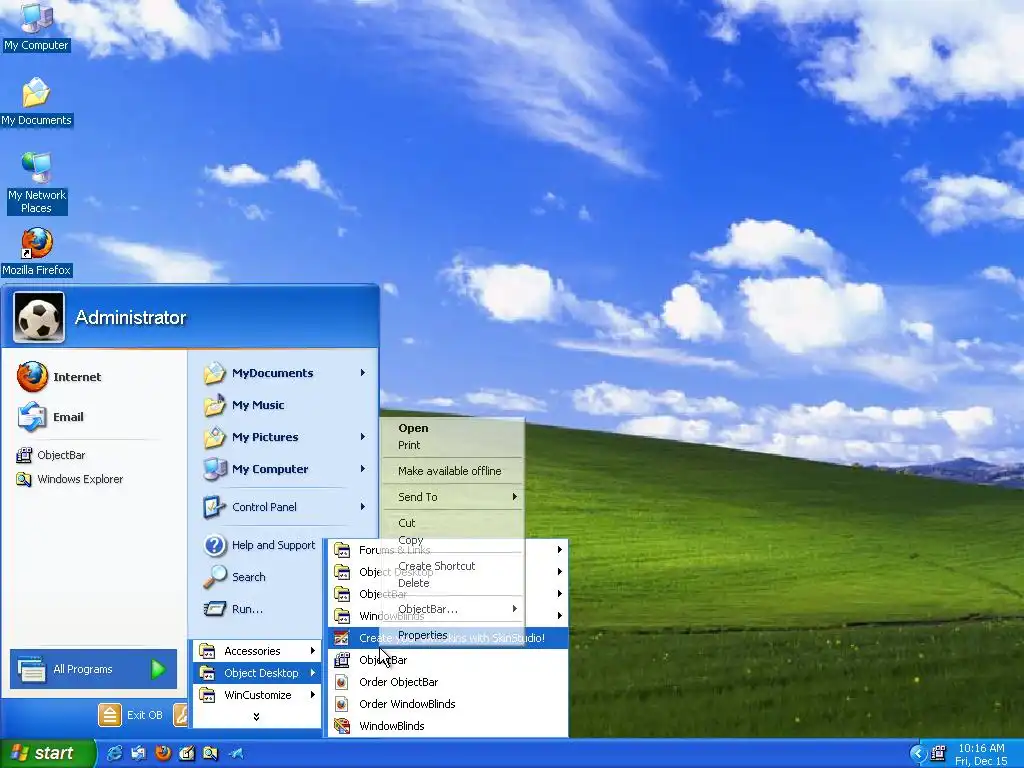Image resolution: width=1024 pixels, height=768 pixels.
Task: Show more programs with the double chevron
Action: pos(257,716)
